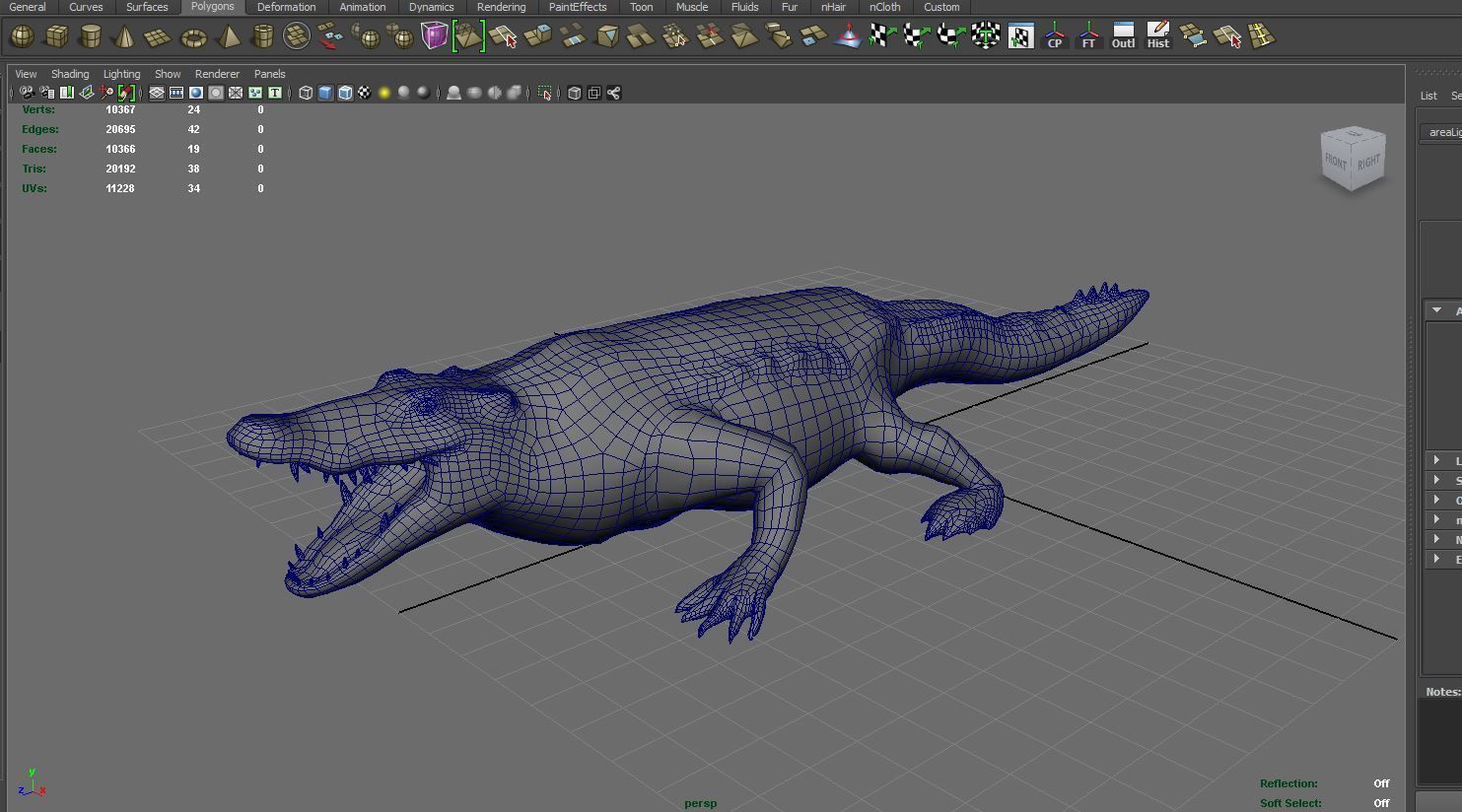This screenshot has height=812, width=1462.
Task: Apply spherical UV mapping from the shelf
Action: (x=950, y=37)
